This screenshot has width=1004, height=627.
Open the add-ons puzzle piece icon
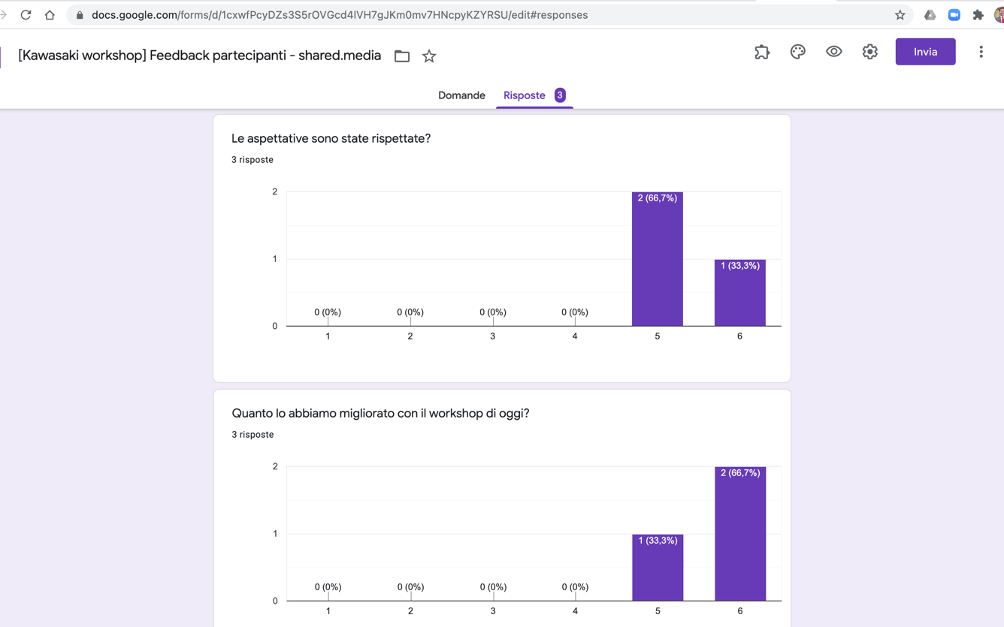click(761, 52)
